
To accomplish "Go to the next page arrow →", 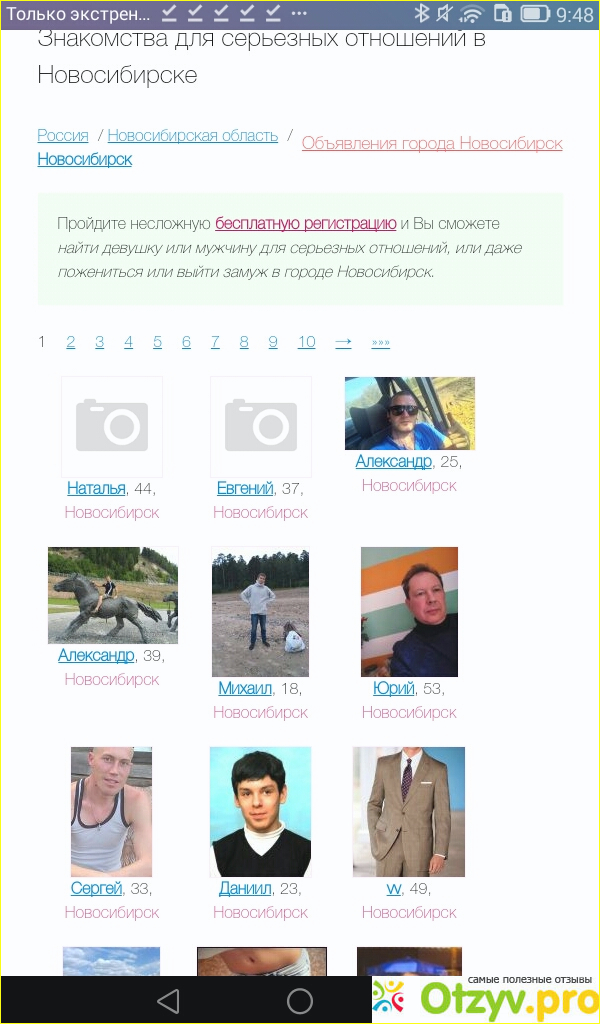I will pyautogui.click(x=343, y=342).
